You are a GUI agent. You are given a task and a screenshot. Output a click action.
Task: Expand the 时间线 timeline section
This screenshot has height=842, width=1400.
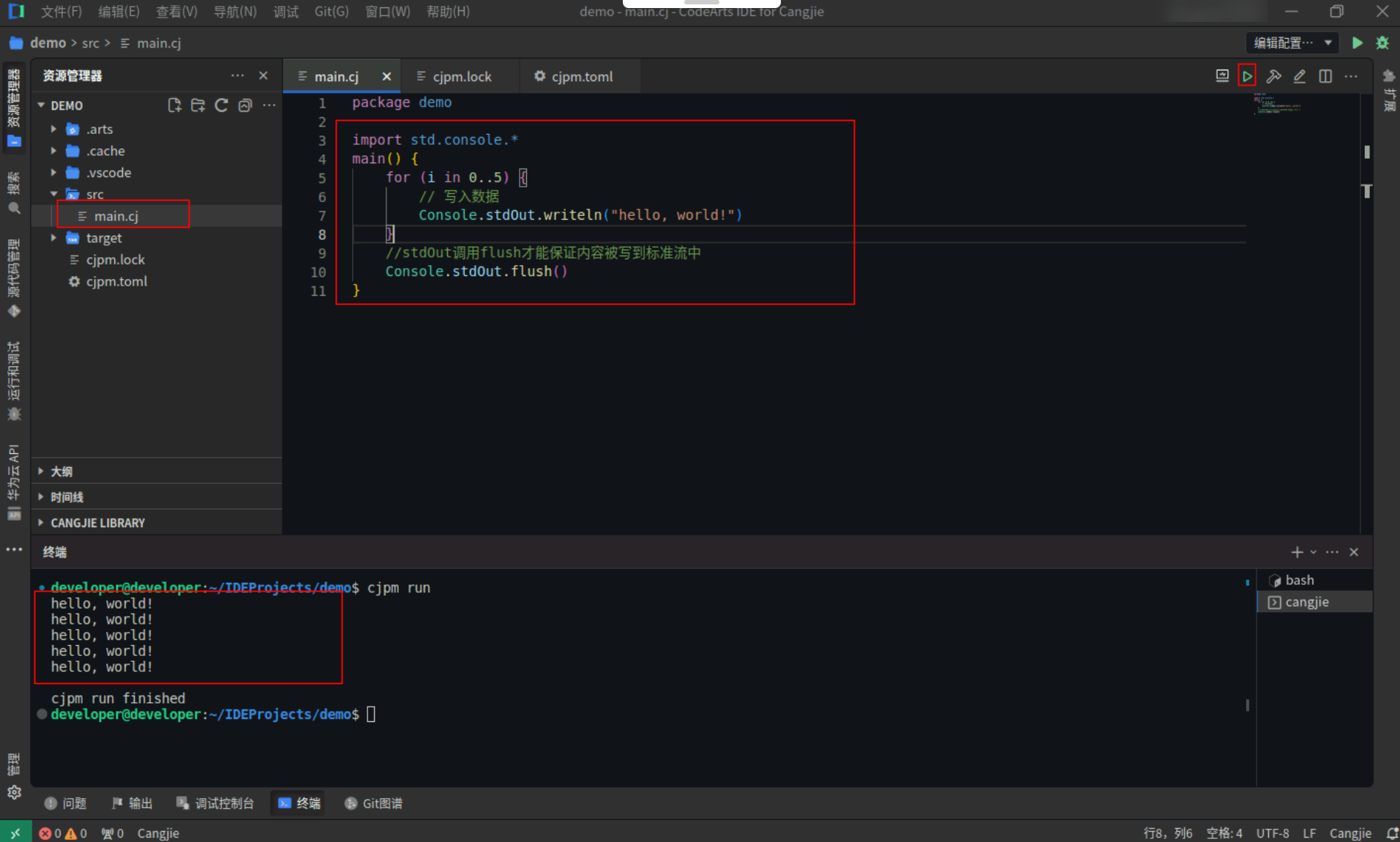tap(157, 497)
